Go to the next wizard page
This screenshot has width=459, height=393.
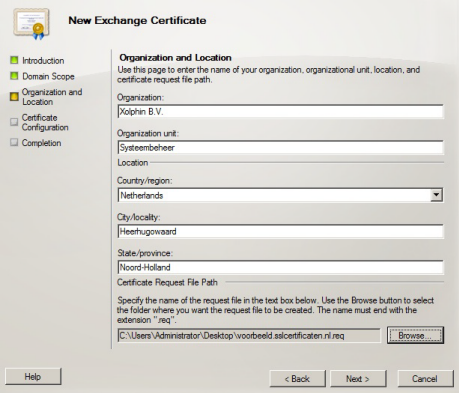tap(358, 379)
